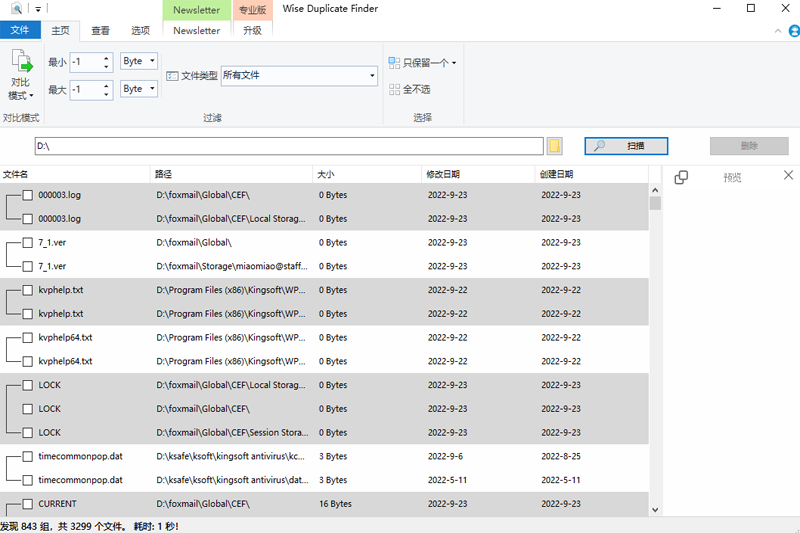Sort by the 修改日期 column header
This screenshot has width=800, height=533.
[478, 174]
